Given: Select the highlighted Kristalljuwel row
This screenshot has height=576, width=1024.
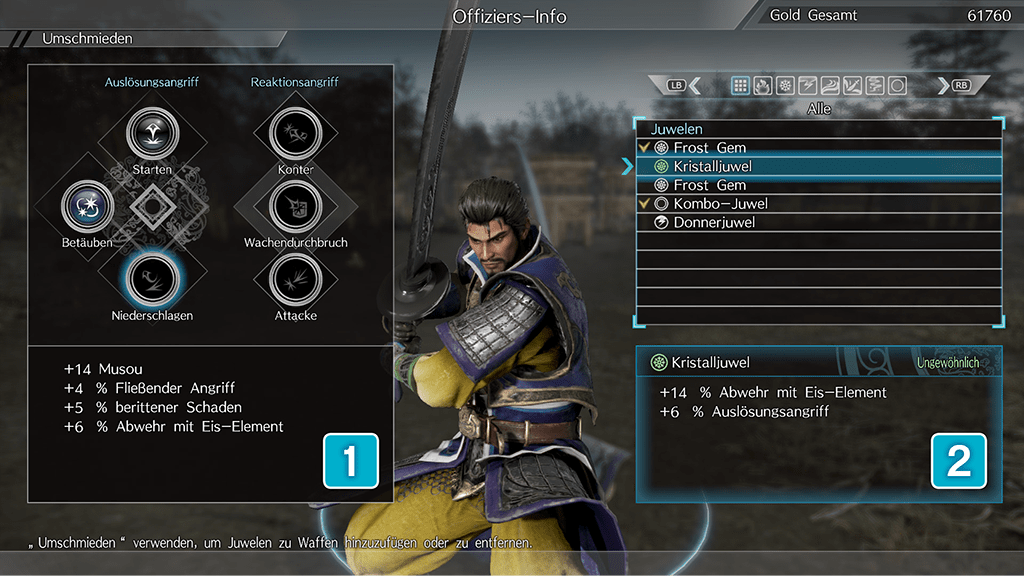Looking at the screenshot, I should point(819,167).
